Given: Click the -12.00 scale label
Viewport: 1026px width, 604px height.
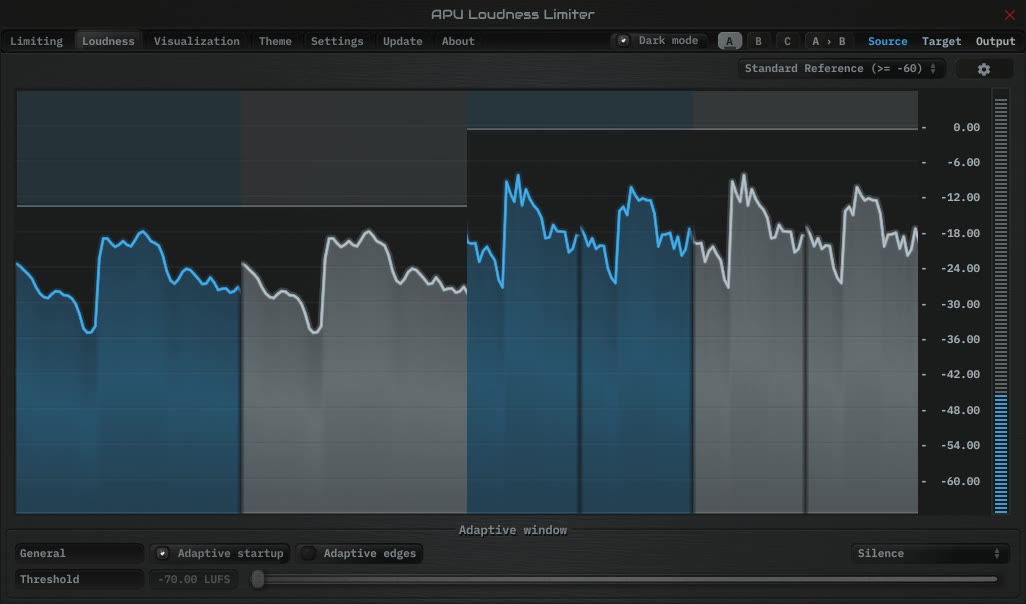Looking at the screenshot, I should click(x=960, y=197).
